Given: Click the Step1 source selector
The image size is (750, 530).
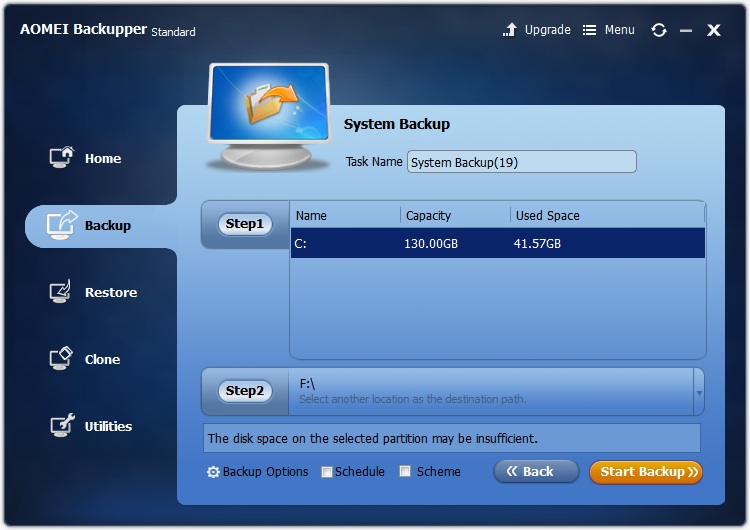Looking at the screenshot, I should tap(245, 224).
